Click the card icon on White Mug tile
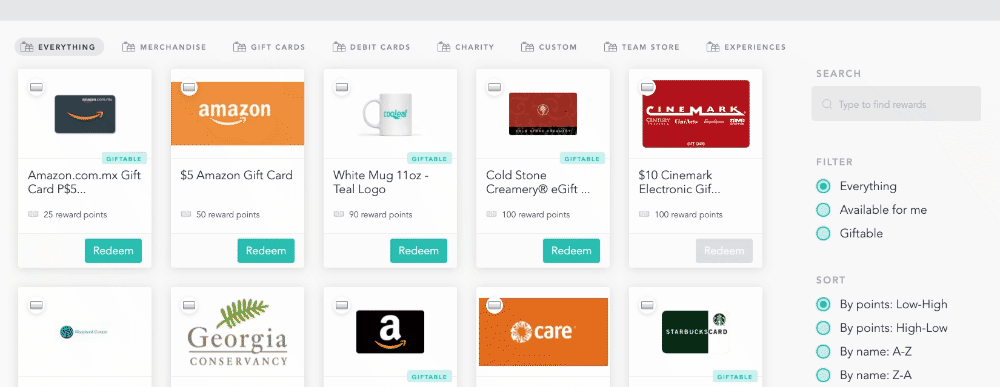Image resolution: width=1000 pixels, height=387 pixels. pyautogui.click(x=342, y=87)
